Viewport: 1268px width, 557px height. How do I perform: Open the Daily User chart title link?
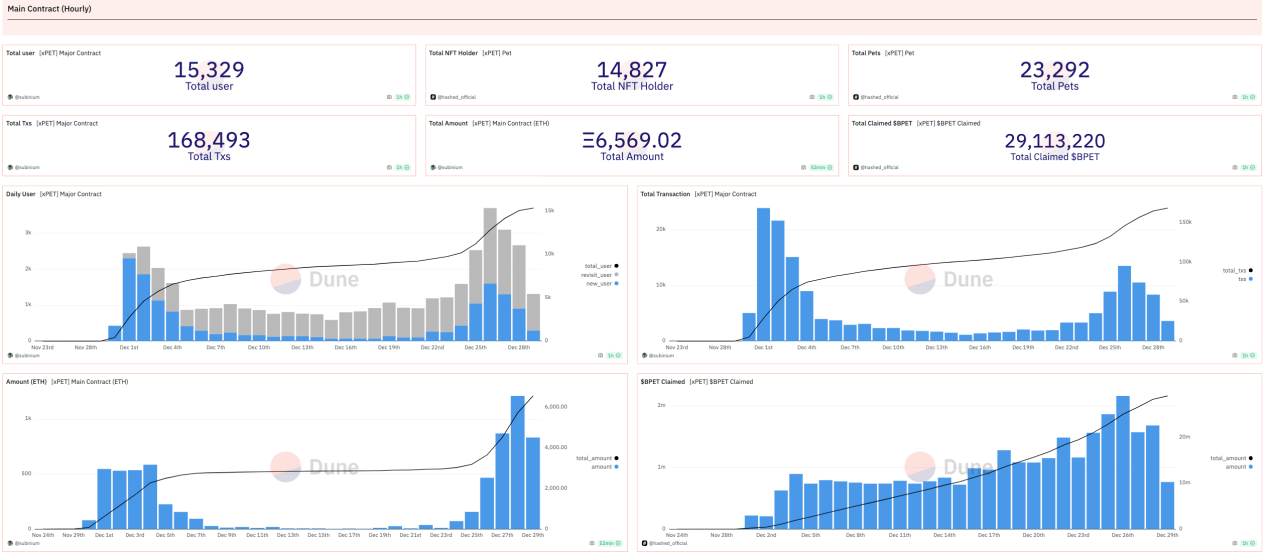(20, 193)
